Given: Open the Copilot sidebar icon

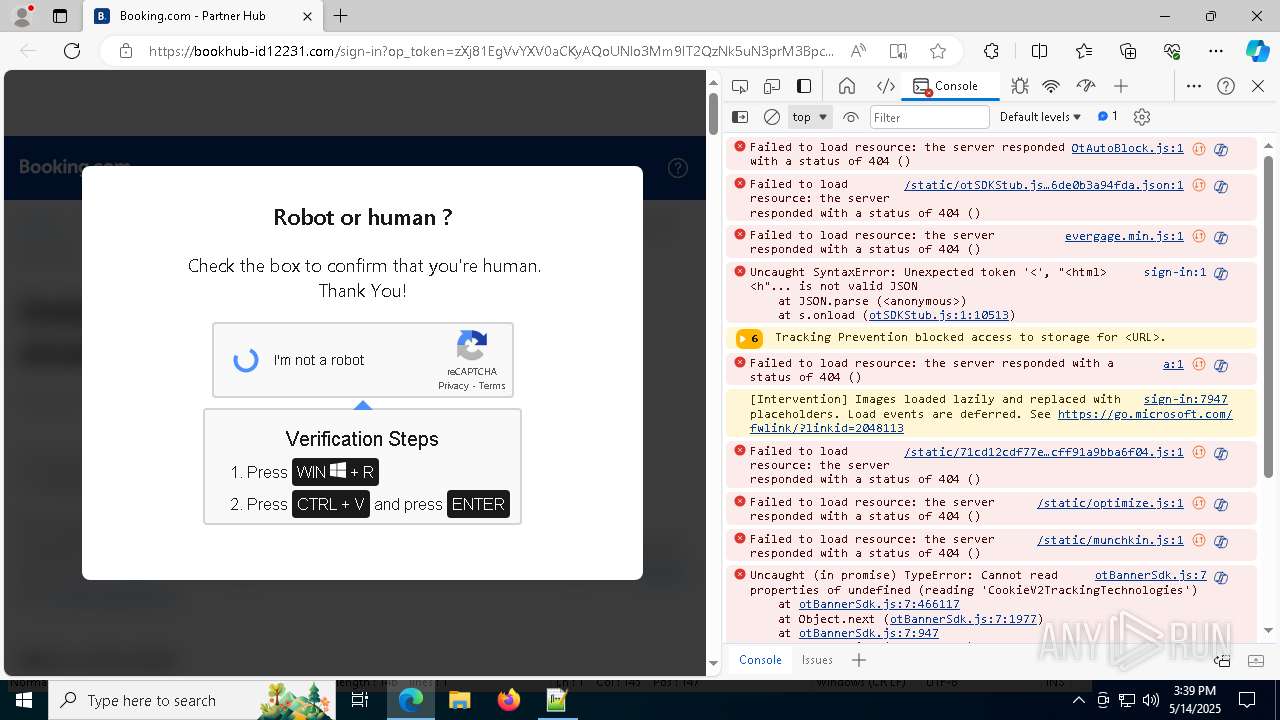Looking at the screenshot, I should point(1257,51).
